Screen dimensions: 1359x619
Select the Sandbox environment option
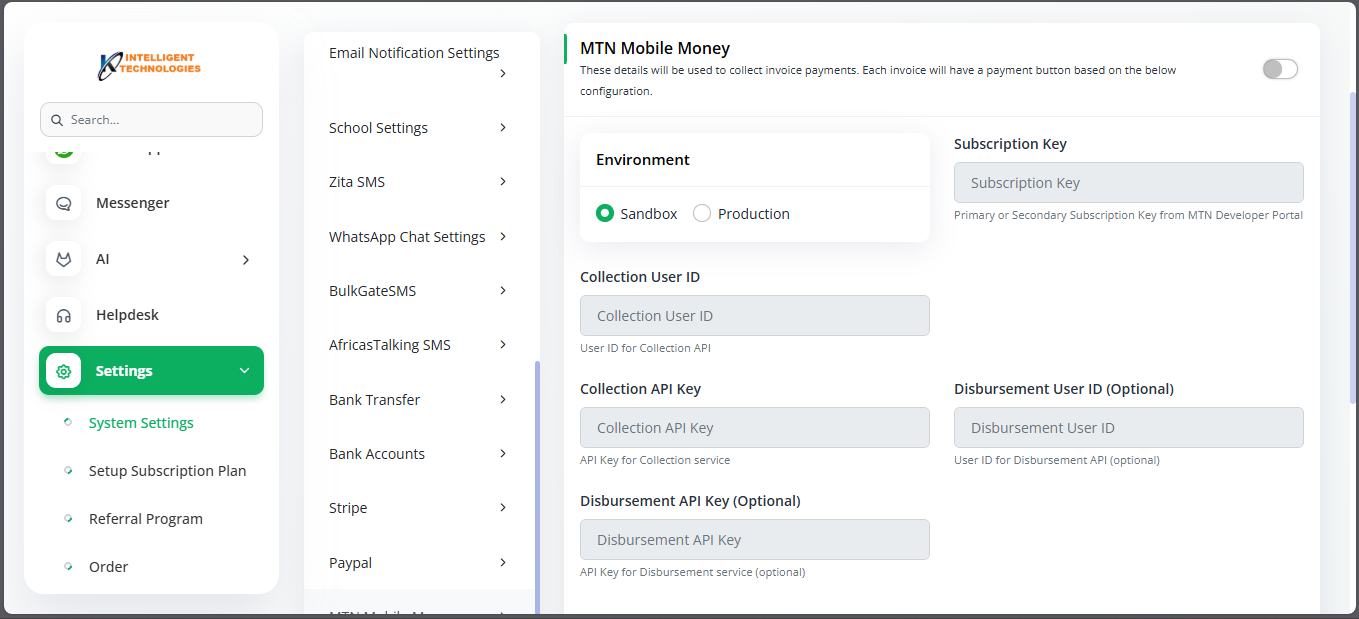pyautogui.click(x=605, y=214)
